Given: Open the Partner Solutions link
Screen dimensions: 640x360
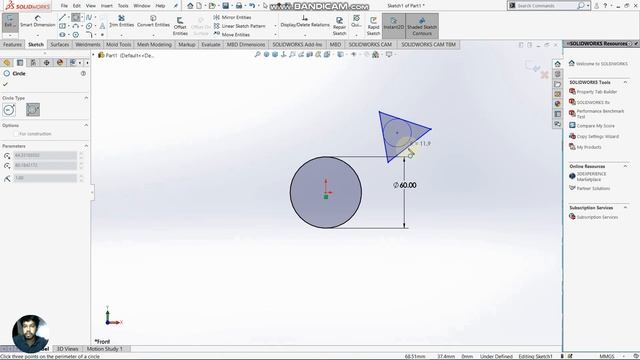Looking at the screenshot, I should (593, 189).
